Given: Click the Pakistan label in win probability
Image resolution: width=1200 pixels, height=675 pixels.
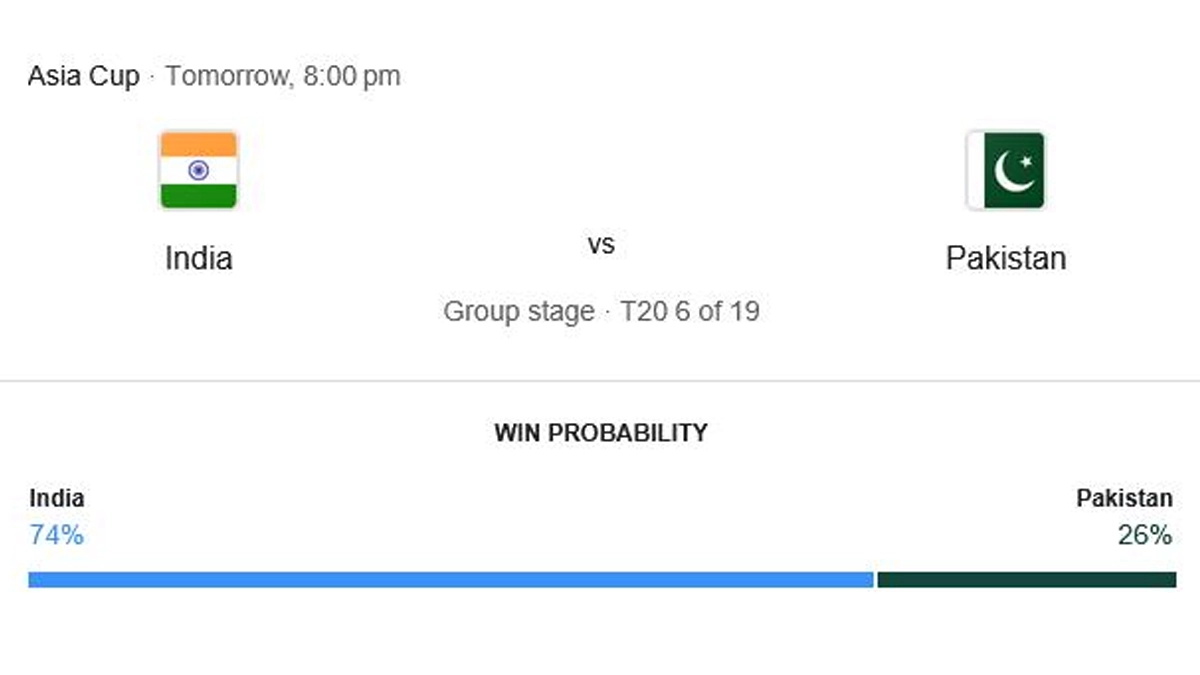Looking at the screenshot, I should pyautogui.click(x=1124, y=498).
